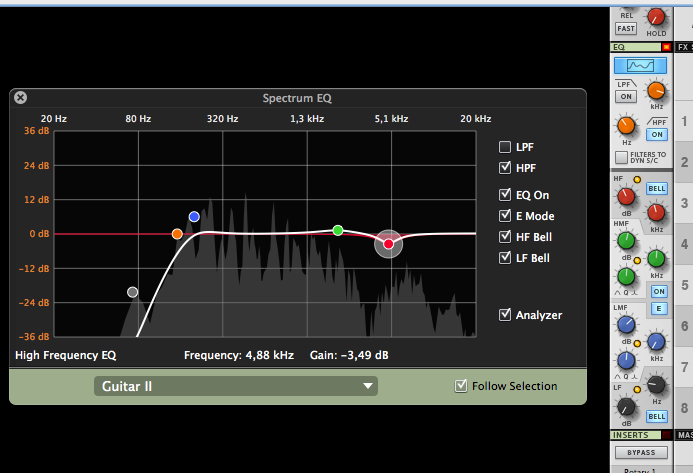Click the blue LMF dB gain knob
This screenshot has height=473, width=693.
(x=626, y=325)
